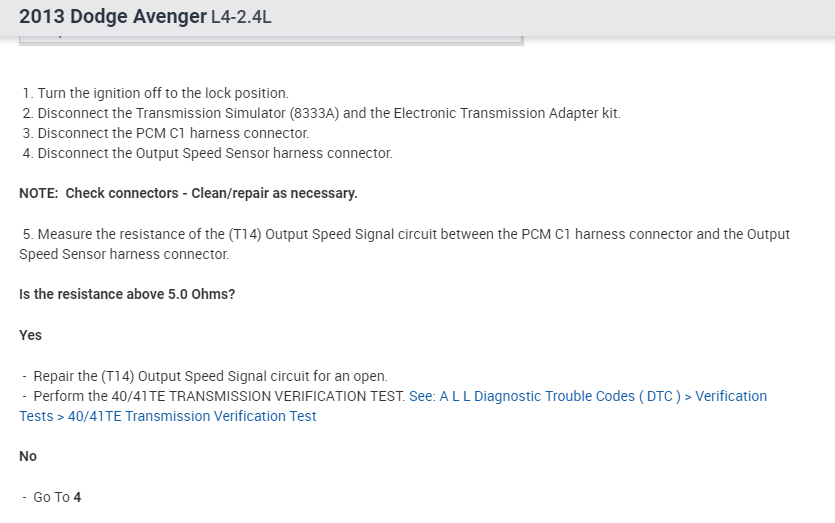The image size is (835, 523).
Task: Click step 3 Disconnect the PCM C1 connector
Action: 165,134
